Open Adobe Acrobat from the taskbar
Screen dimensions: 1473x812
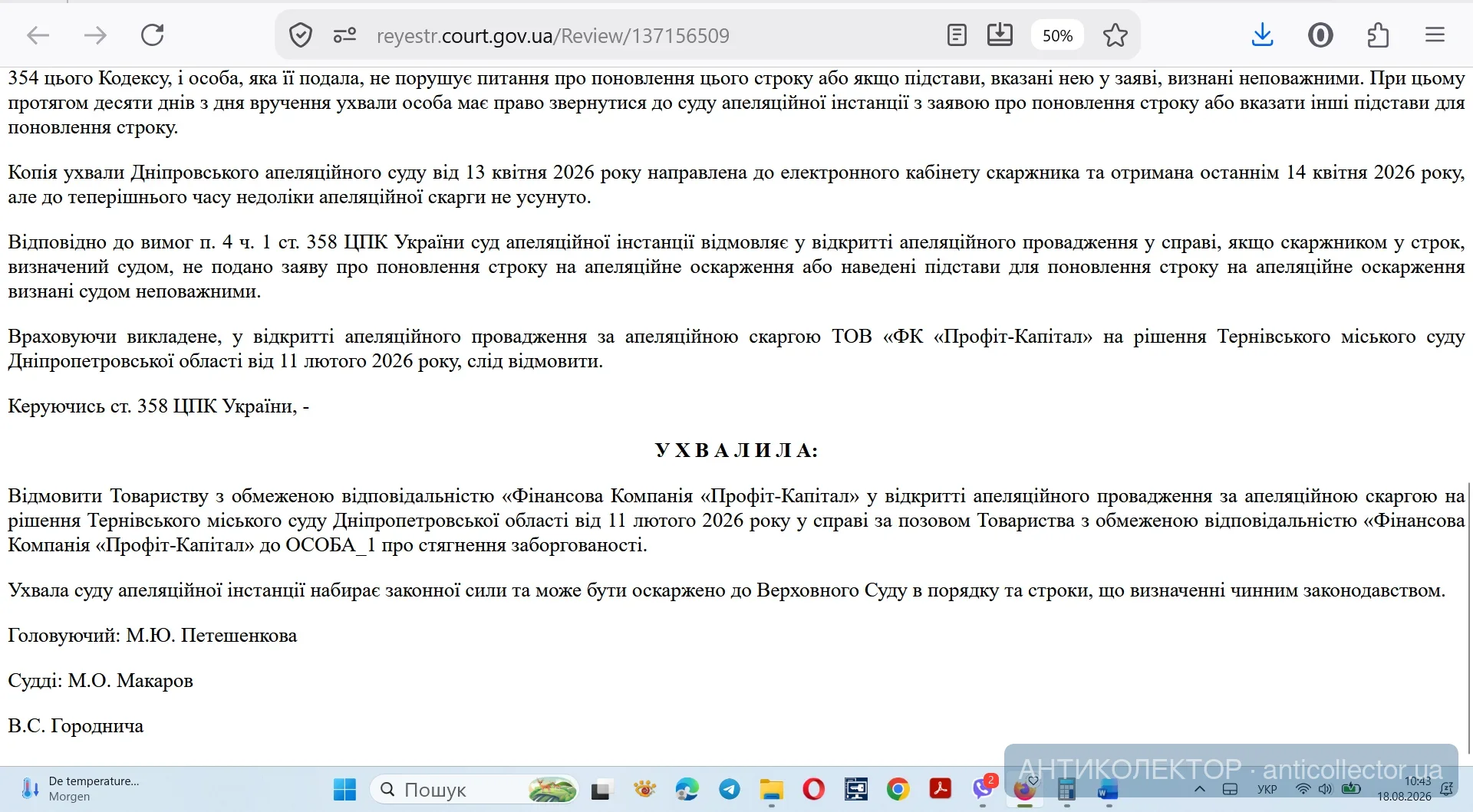[x=941, y=789]
